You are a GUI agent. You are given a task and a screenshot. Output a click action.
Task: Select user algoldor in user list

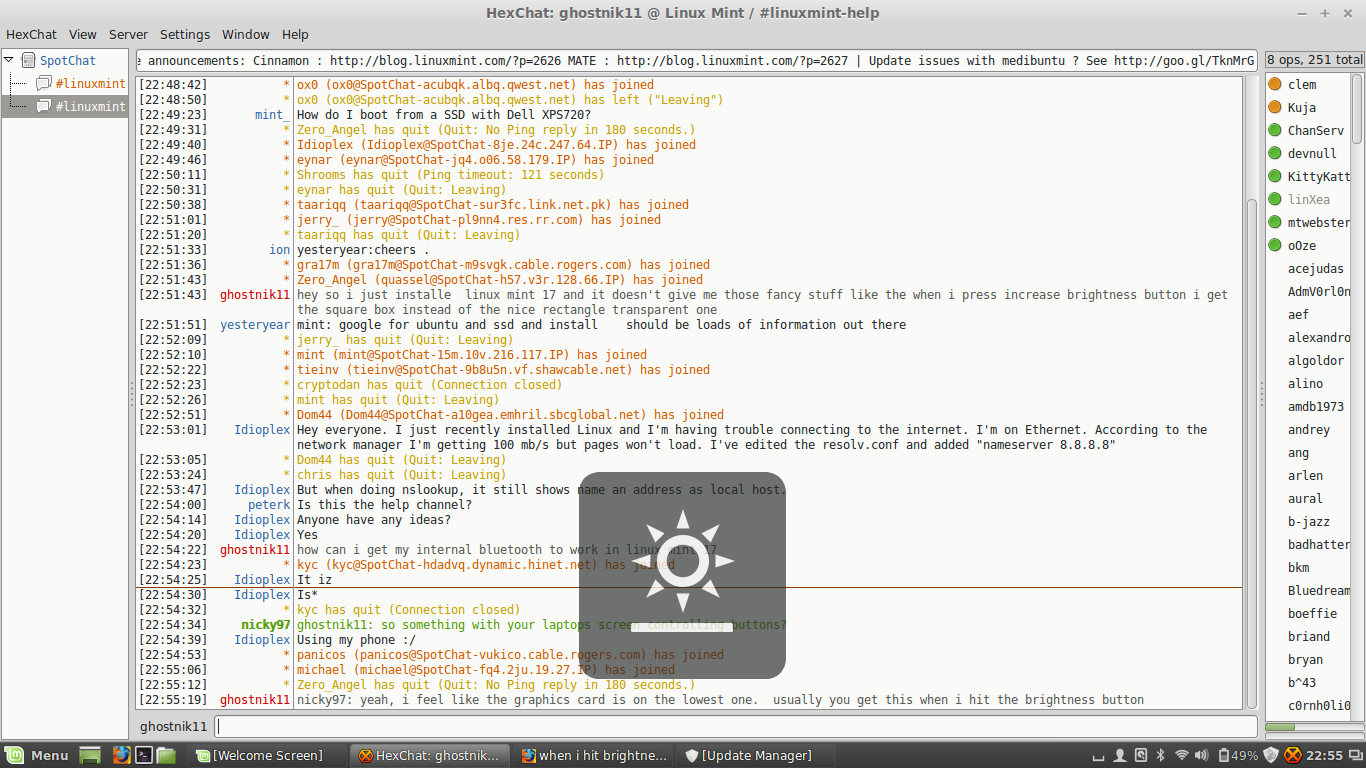click(x=1316, y=361)
